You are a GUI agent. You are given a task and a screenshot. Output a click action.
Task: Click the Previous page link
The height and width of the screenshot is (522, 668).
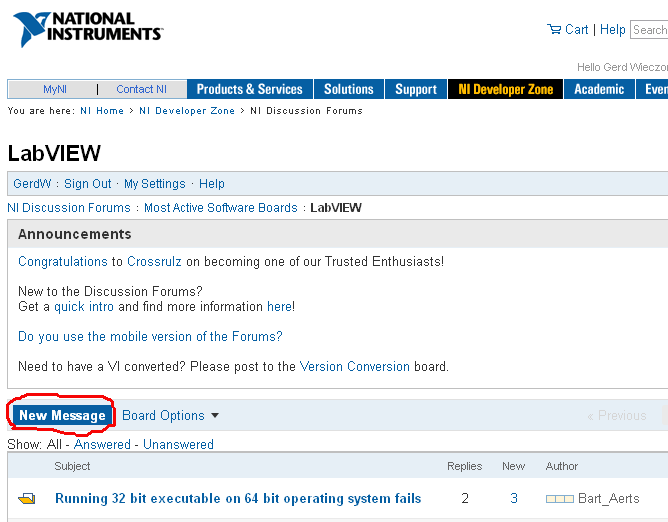[617, 415]
